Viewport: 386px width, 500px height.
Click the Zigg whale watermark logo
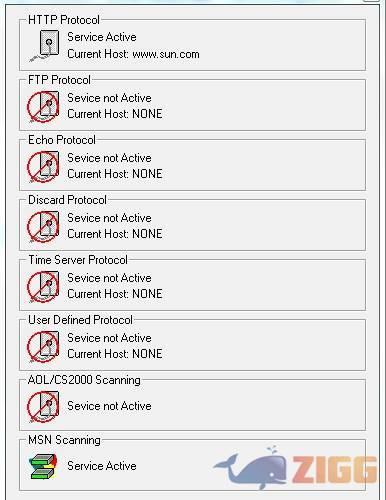pos(297,468)
